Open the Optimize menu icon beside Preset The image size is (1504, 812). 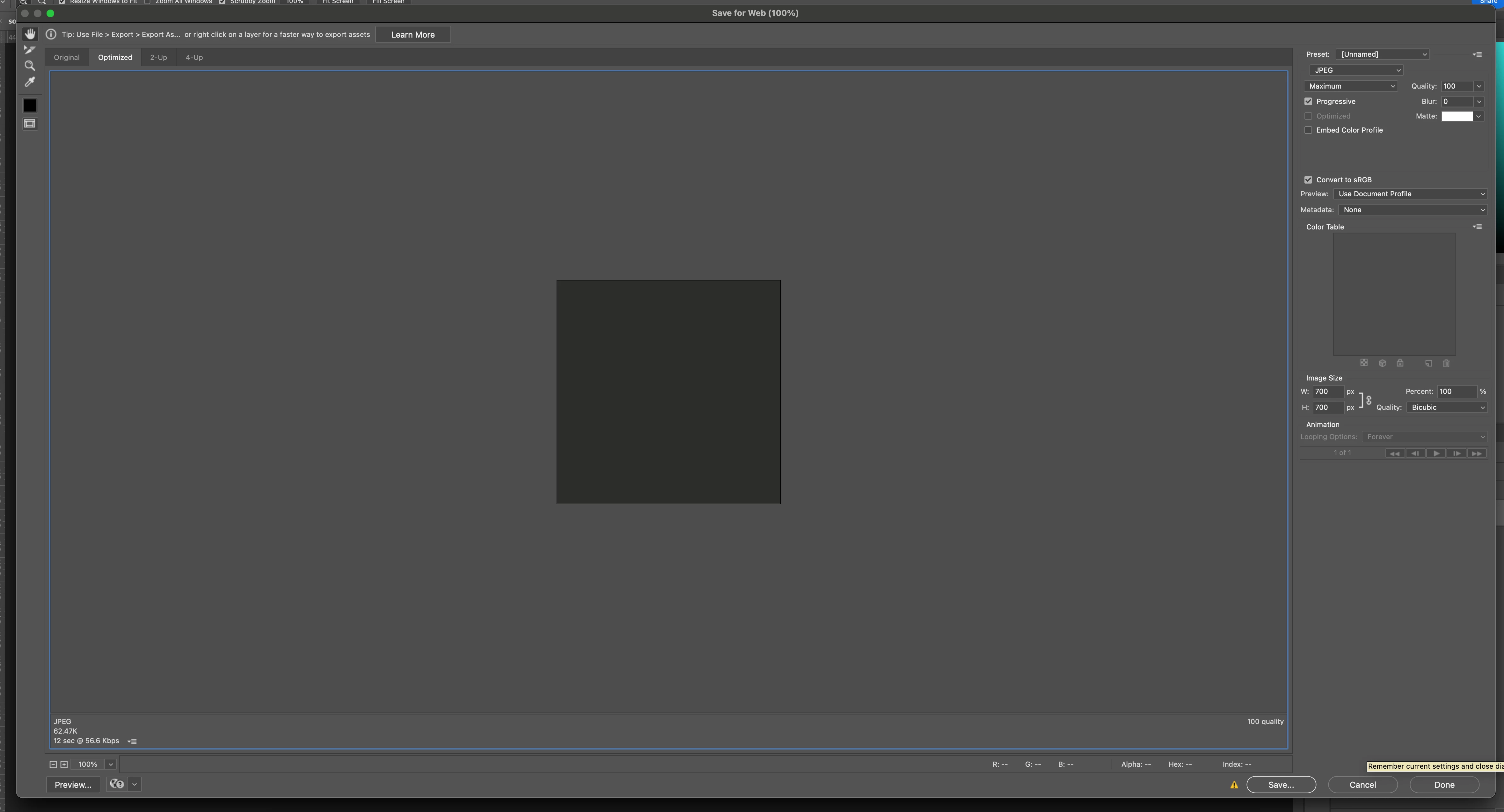click(x=1477, y=54)
